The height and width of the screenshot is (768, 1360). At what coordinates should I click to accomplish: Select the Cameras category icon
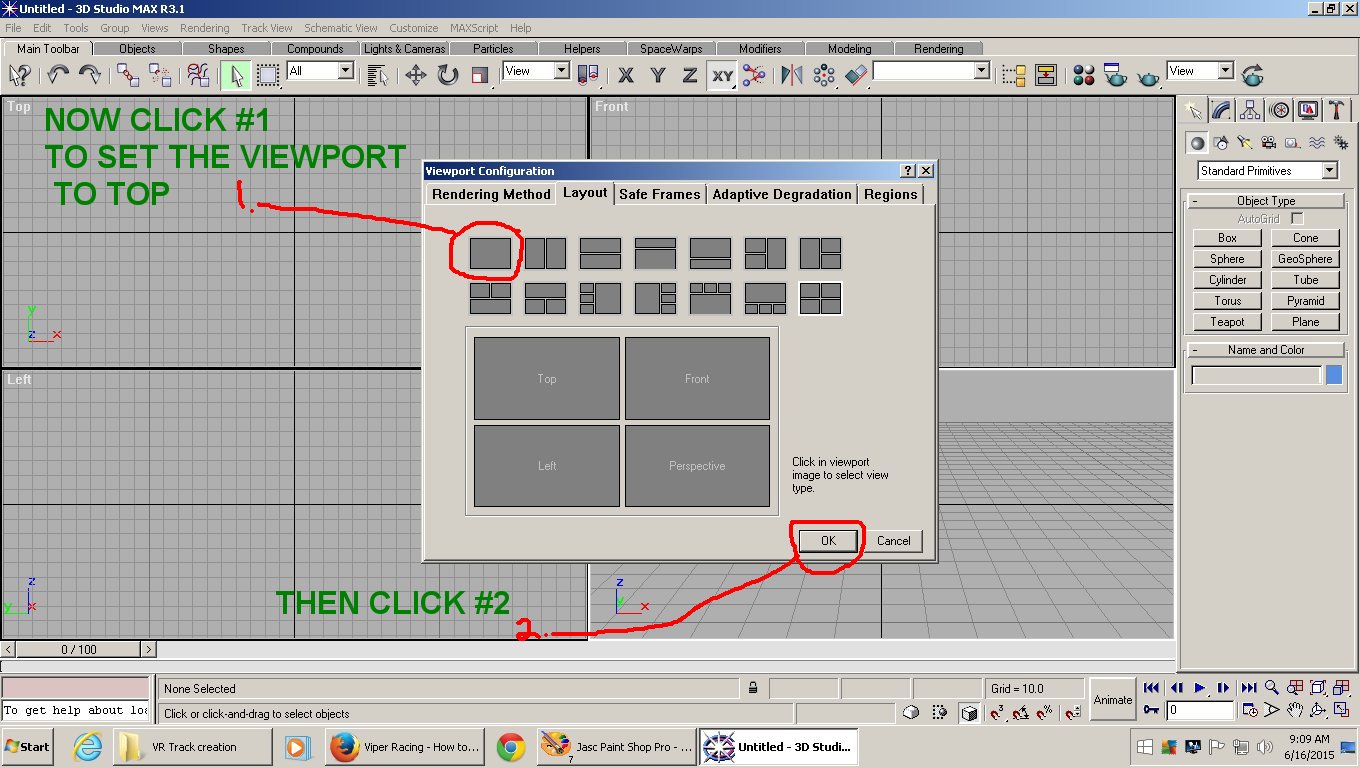click(1268, 142)
